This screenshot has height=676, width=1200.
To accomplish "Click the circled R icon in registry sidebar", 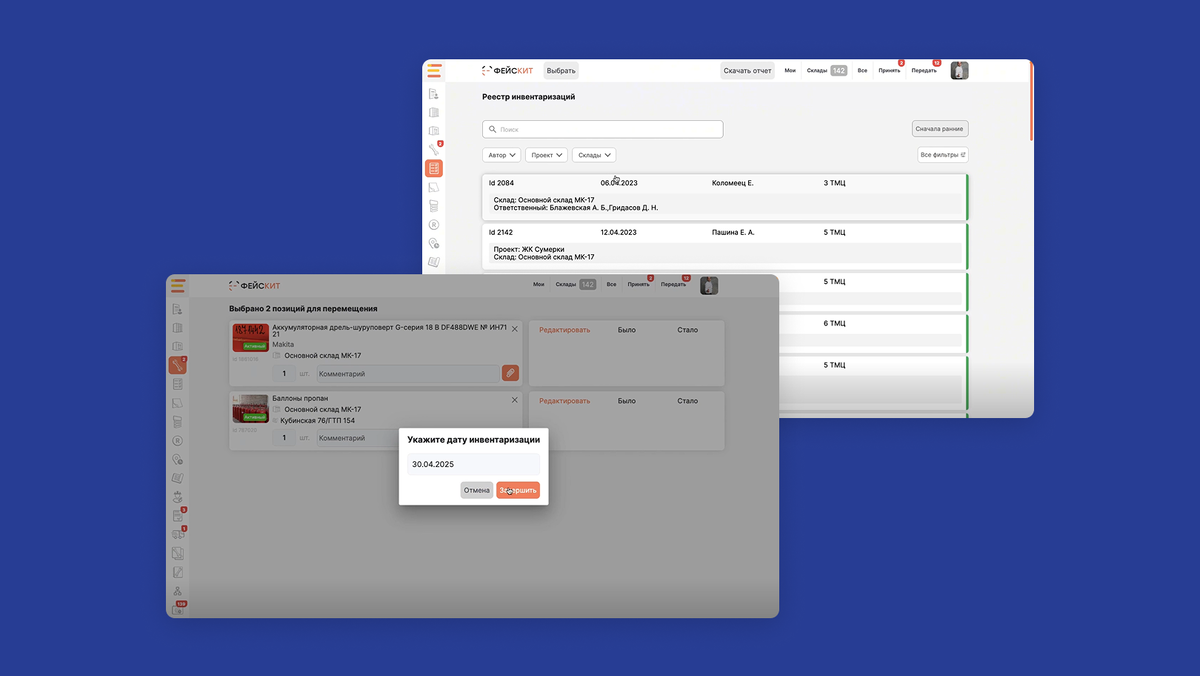I will (x=434, y=225).
